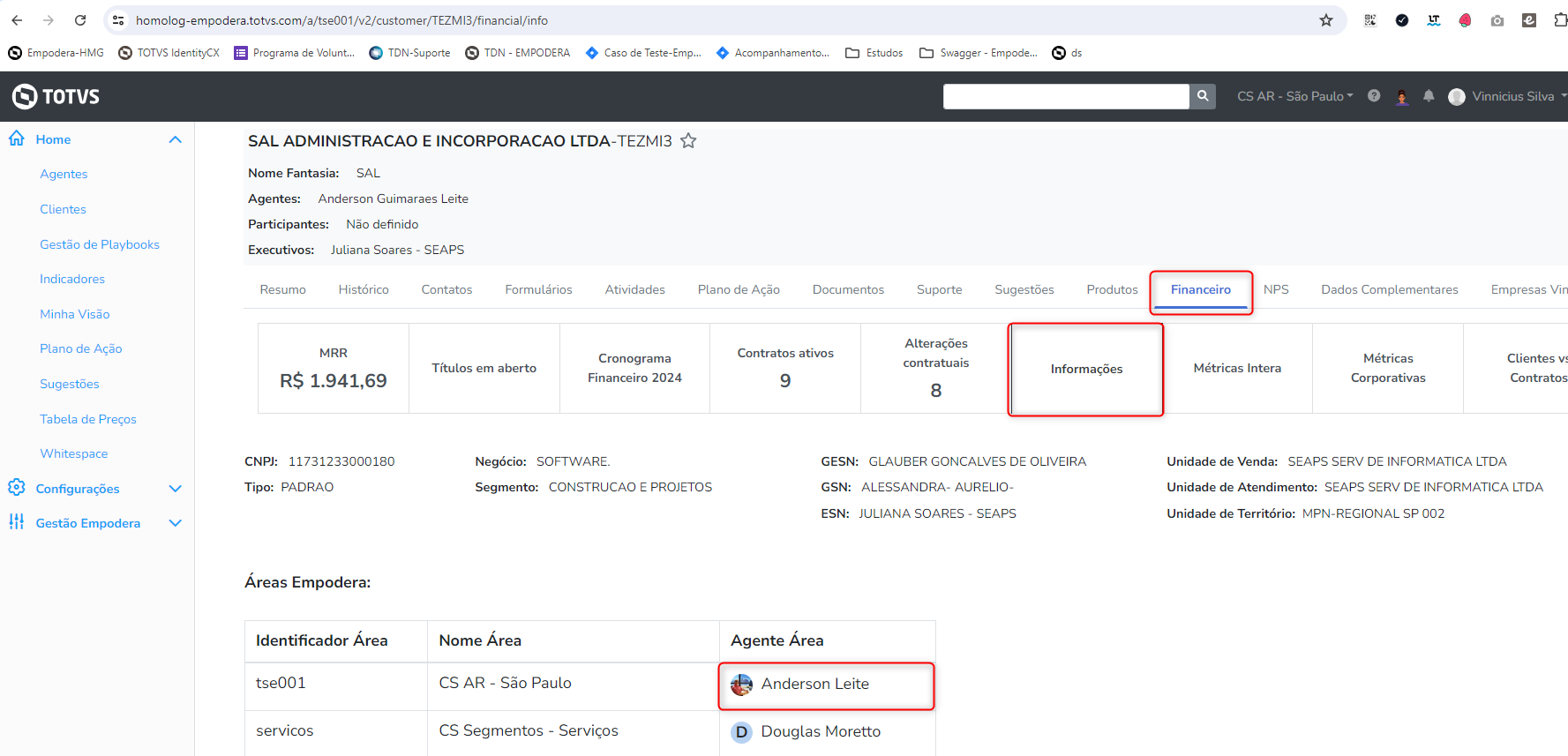1568x756 pixels.
Task: Open the Contatos tab
Action: [x=446, y=289]
